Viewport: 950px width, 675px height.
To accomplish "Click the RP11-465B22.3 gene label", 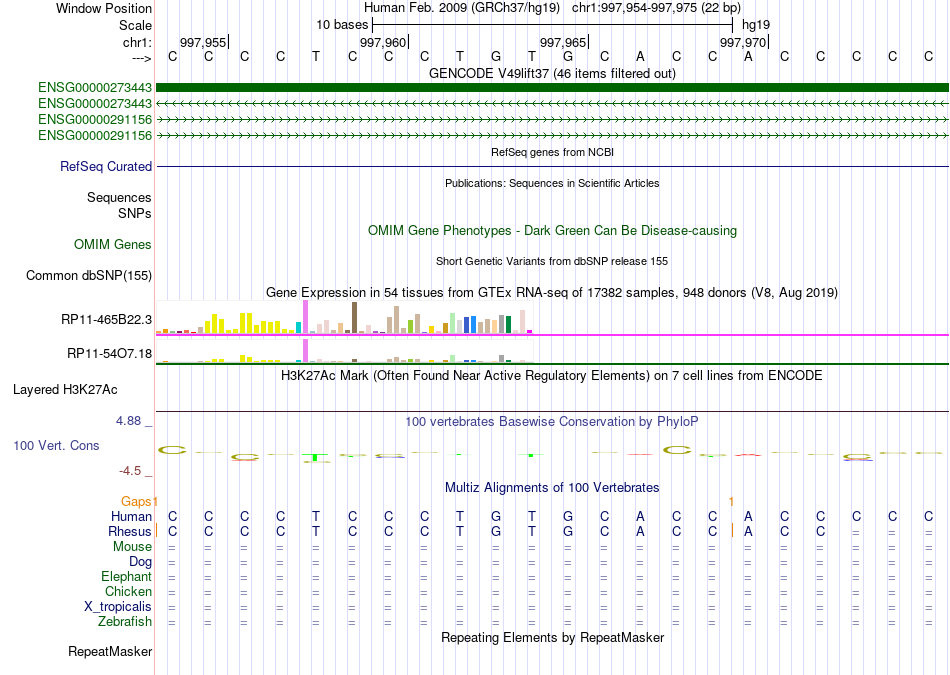I will (107, 319).
